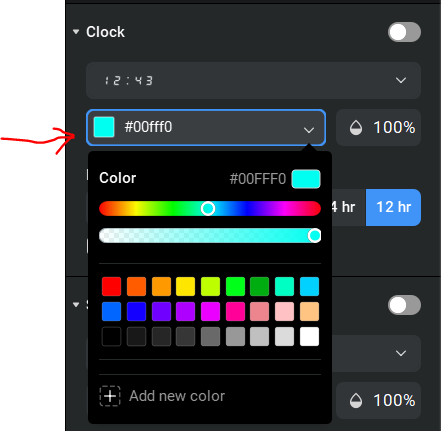
Task: Collapse the Clock section triangle
Action: pos(76,32)
